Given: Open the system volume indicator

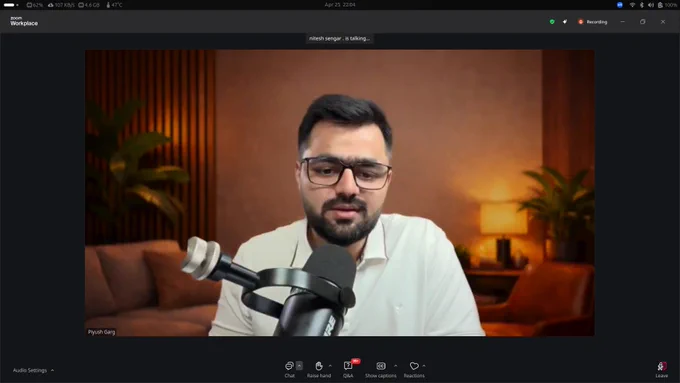Looking at the screenshot, I should 651,5.
